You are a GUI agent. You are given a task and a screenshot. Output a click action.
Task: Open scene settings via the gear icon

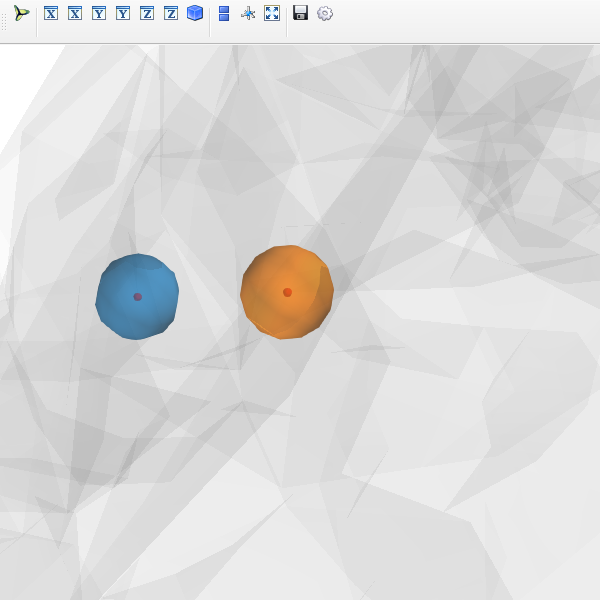(x=325, y=13)
